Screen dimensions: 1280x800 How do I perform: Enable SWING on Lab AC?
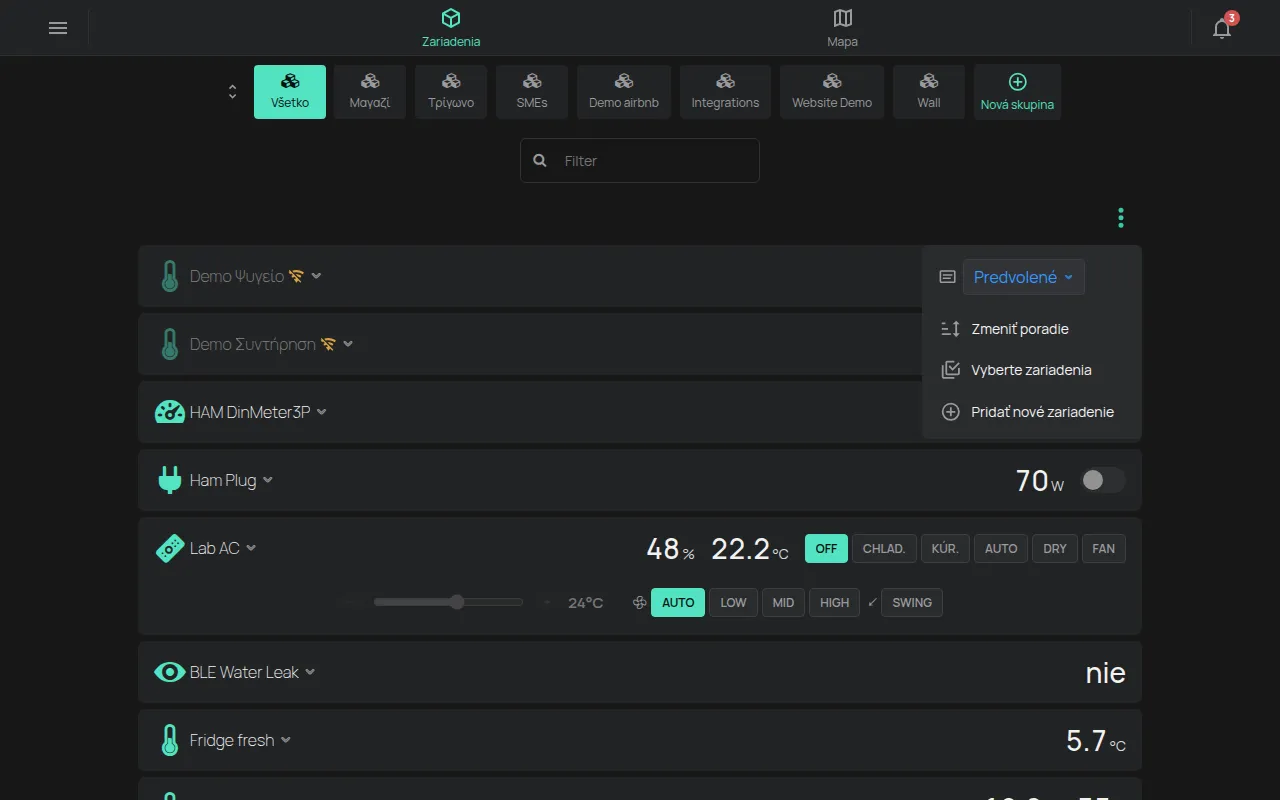pyautogui.click(x=911, y=603)
